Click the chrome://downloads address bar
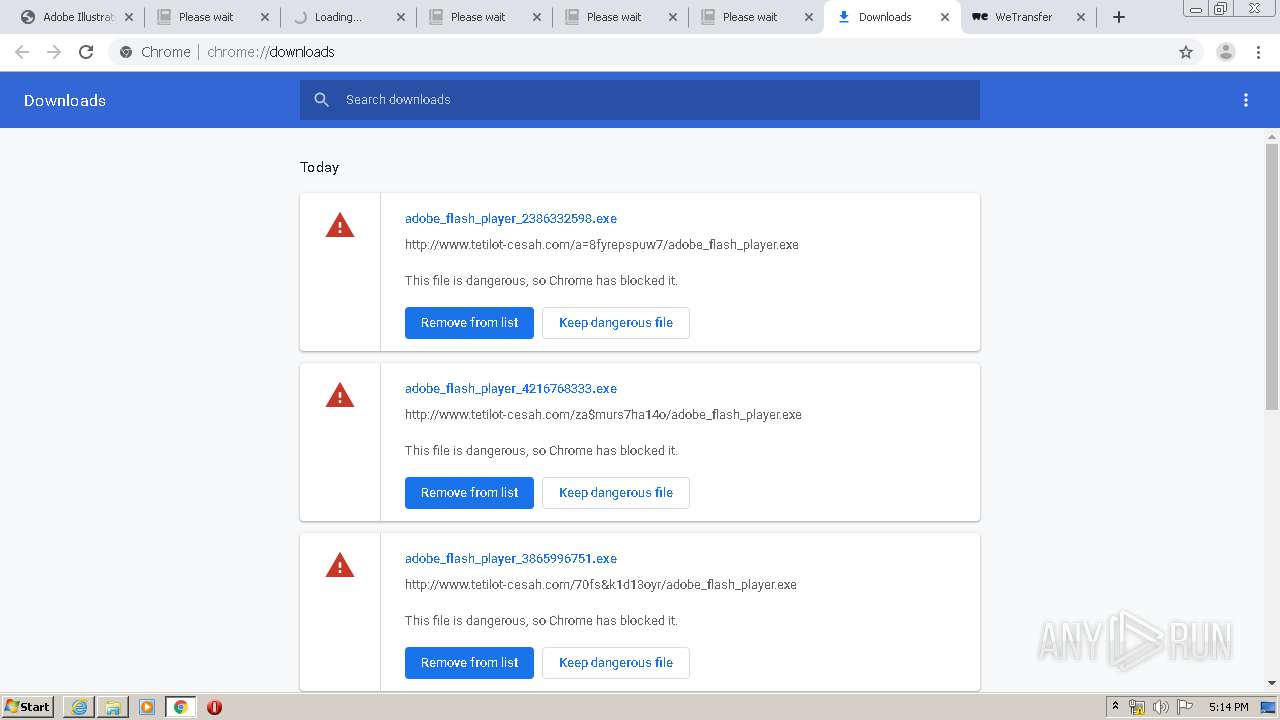Screen dimensions: 1280x720 [640, 52]
